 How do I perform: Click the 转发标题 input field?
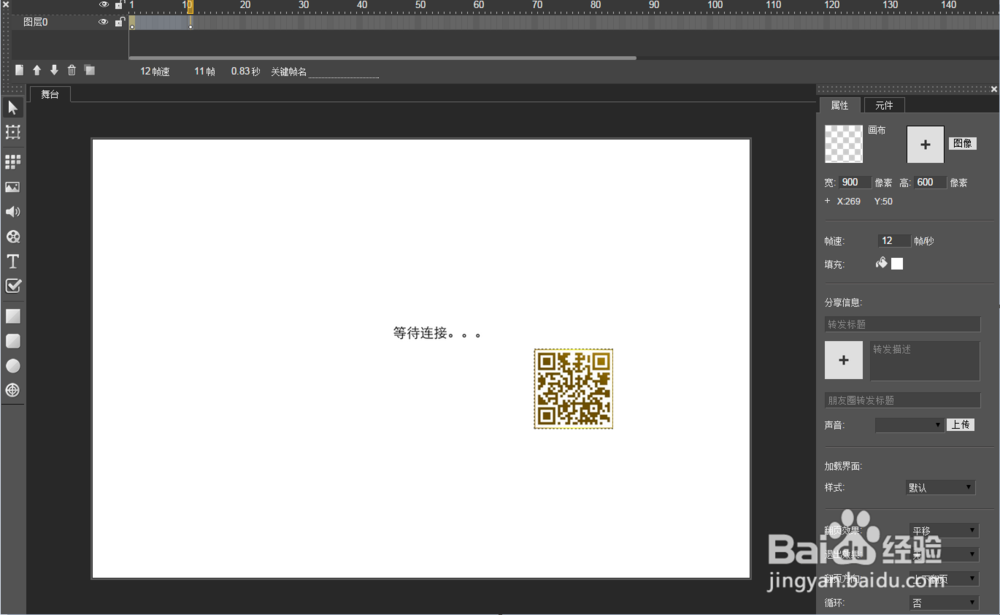pyautogui.click(x=901, y=323)
